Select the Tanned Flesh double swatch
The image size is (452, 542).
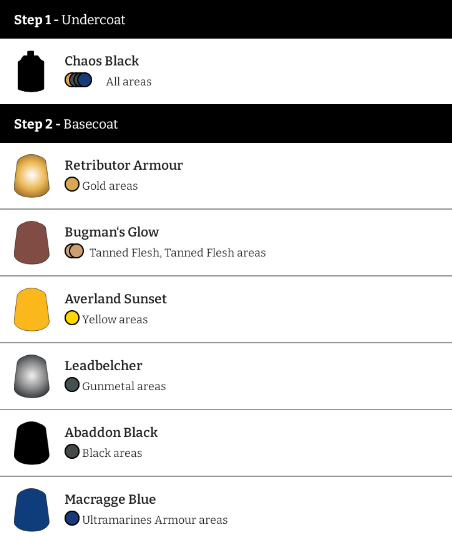[74, 251]
